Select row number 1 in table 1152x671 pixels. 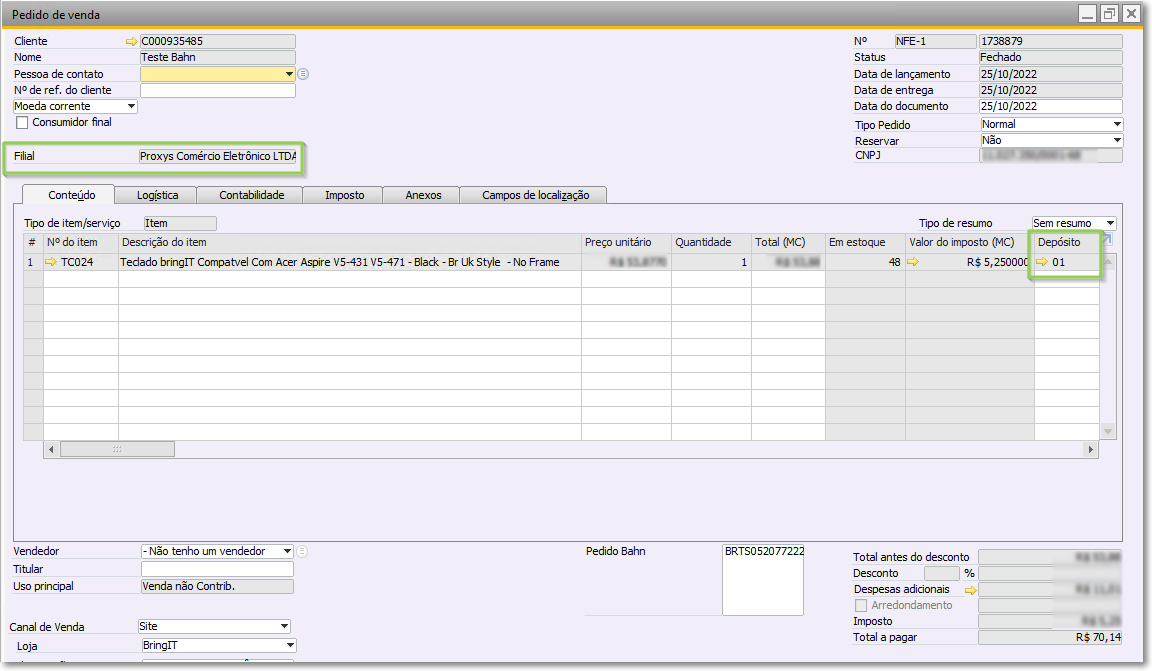(x=33, y=262)
